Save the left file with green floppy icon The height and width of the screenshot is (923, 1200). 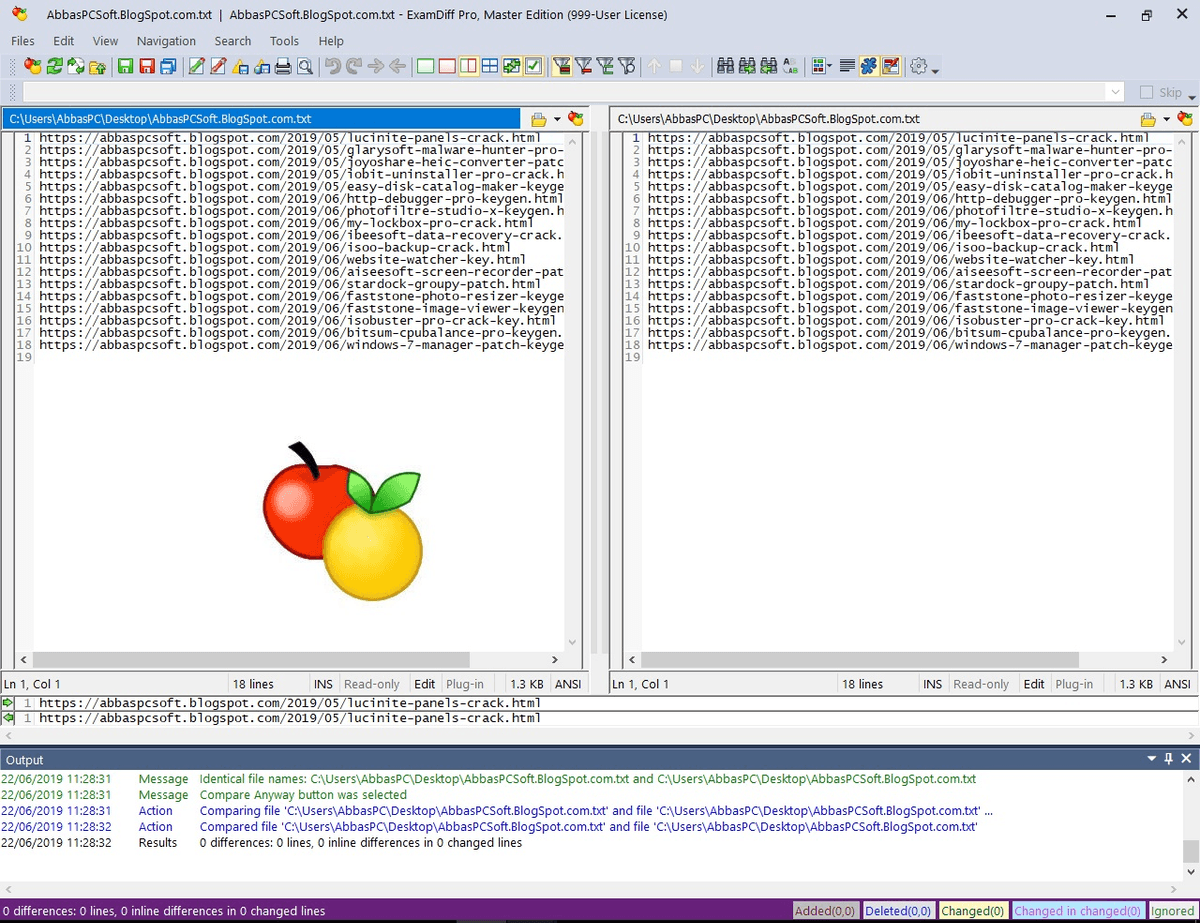(125, 67)
